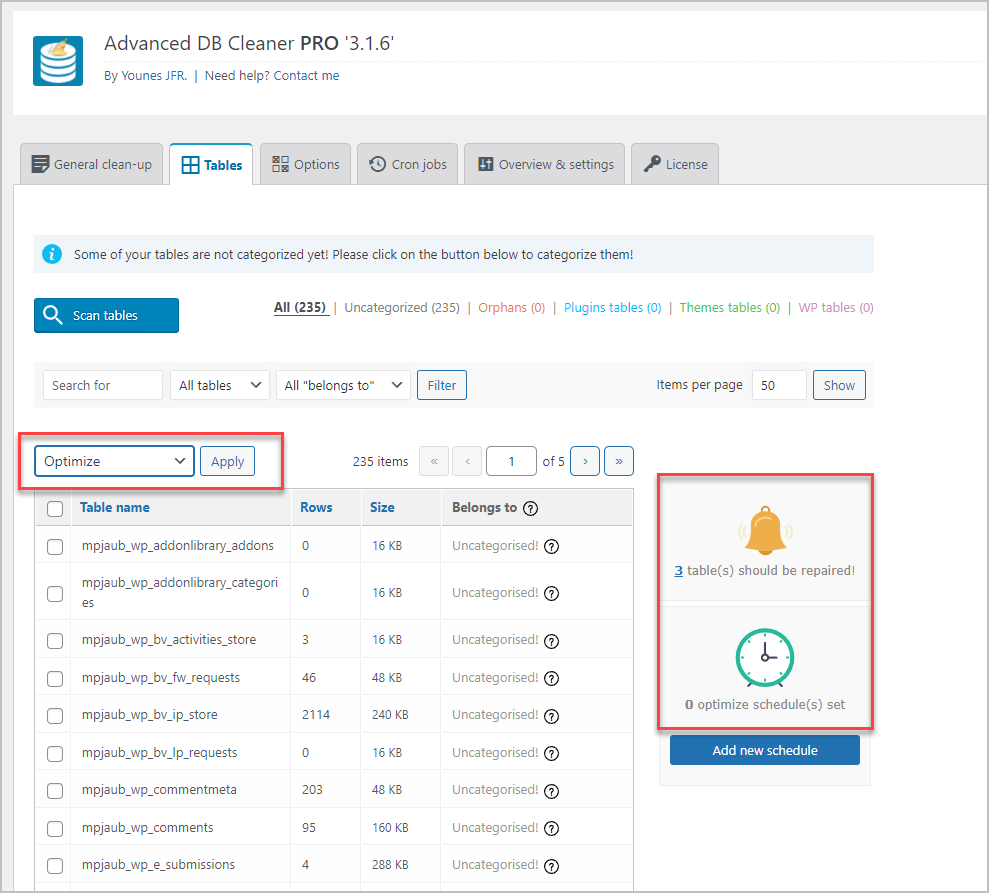Open the Optimize bulk action dropdown

pyautogui.click(x=113, y=460)
